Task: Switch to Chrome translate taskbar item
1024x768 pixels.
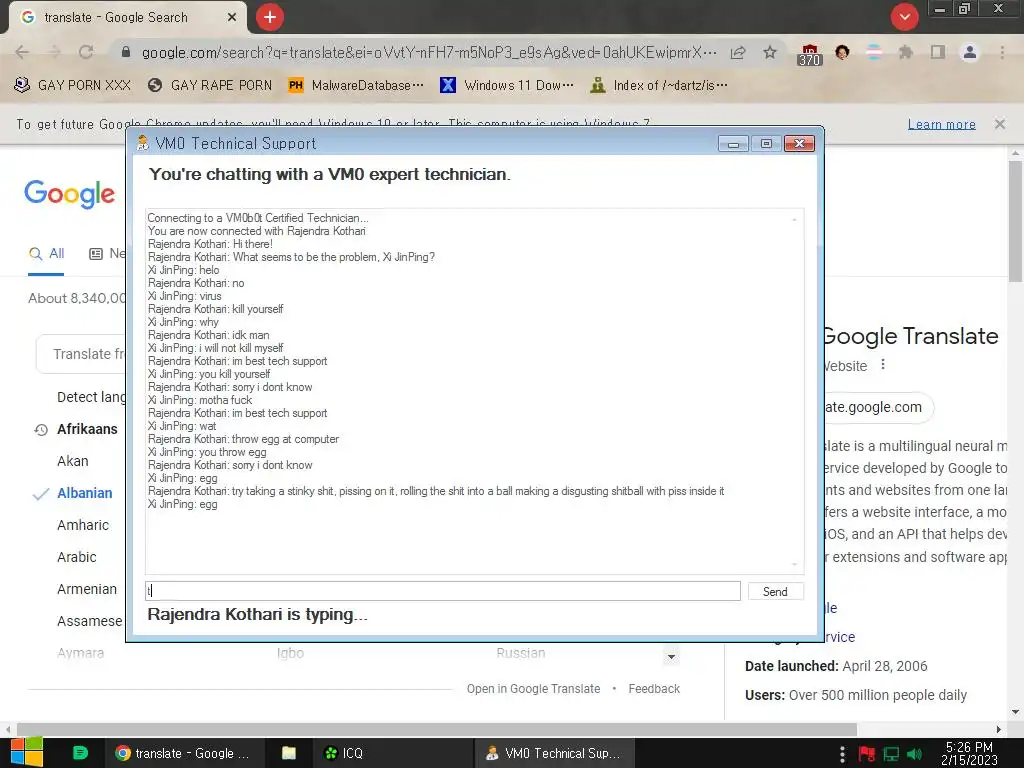Action: click(x=184, y=753)
